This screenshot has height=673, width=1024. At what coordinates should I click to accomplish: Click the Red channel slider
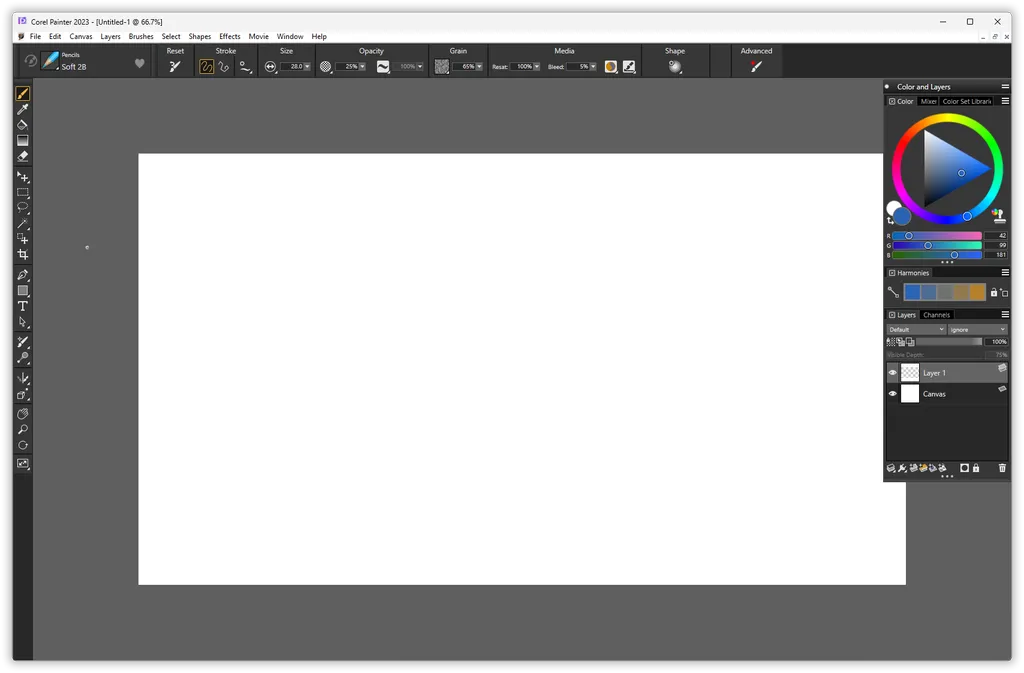coord(937,236)
